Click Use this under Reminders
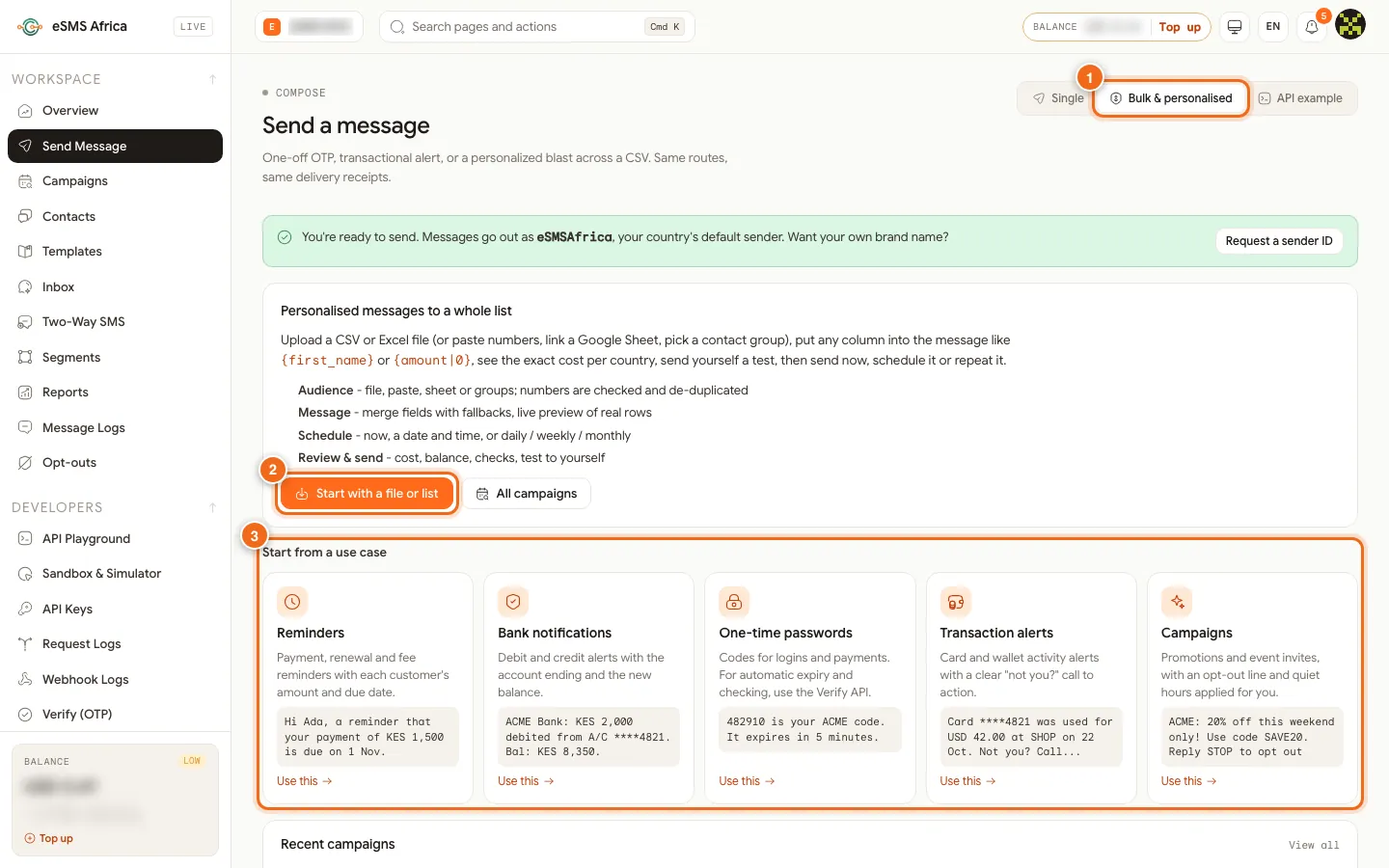 click(x=305, y=781)
